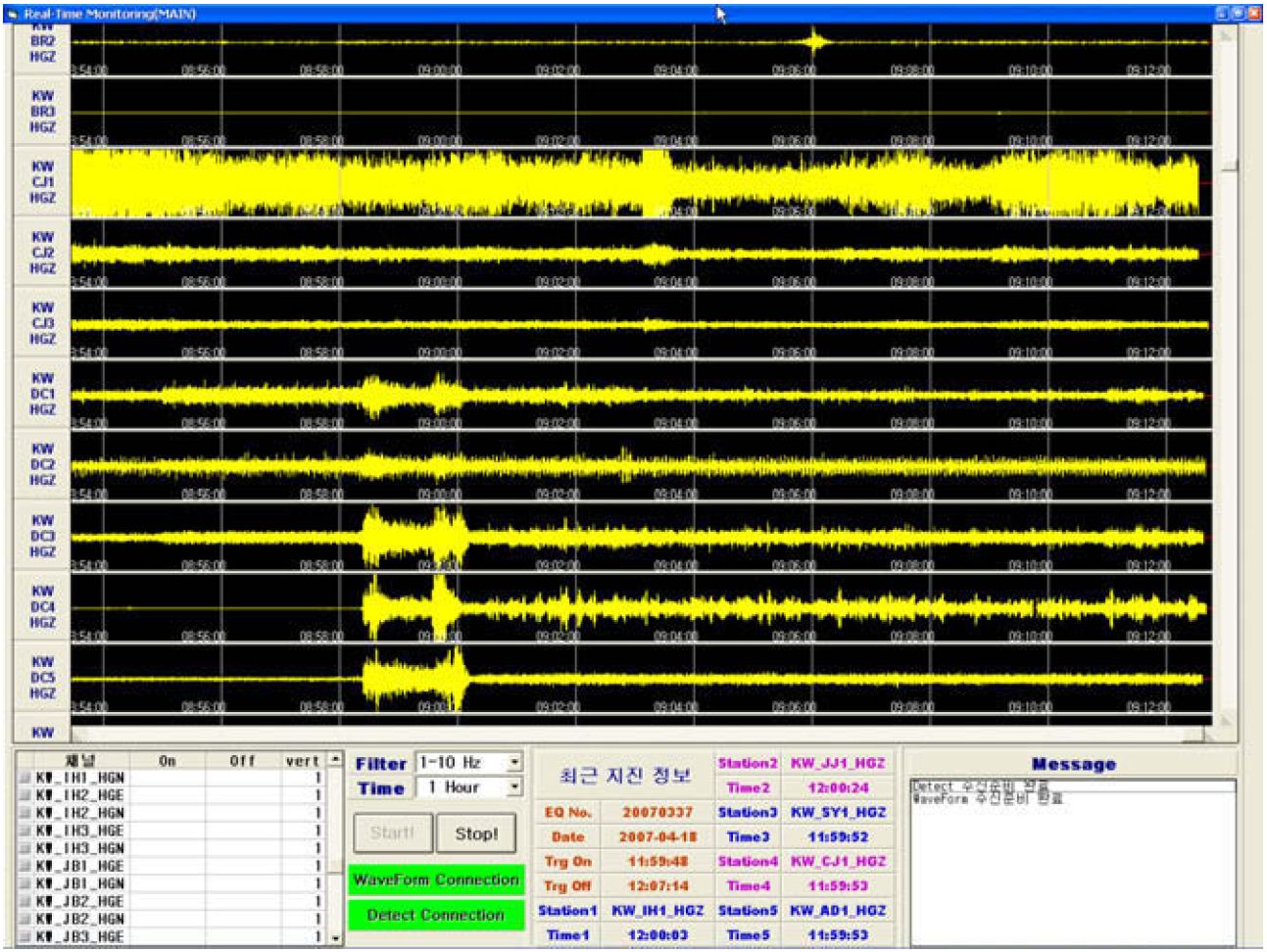Click the application icon in the title bar
The width and height of the screenshot is (1267, 952).
coord(12,14)
